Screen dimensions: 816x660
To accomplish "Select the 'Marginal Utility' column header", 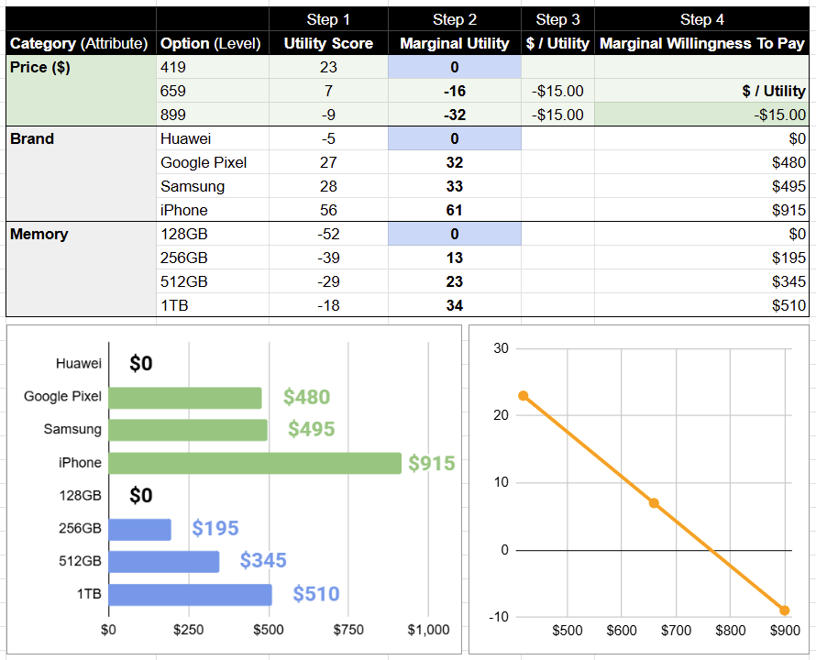I will pos(454,43).
